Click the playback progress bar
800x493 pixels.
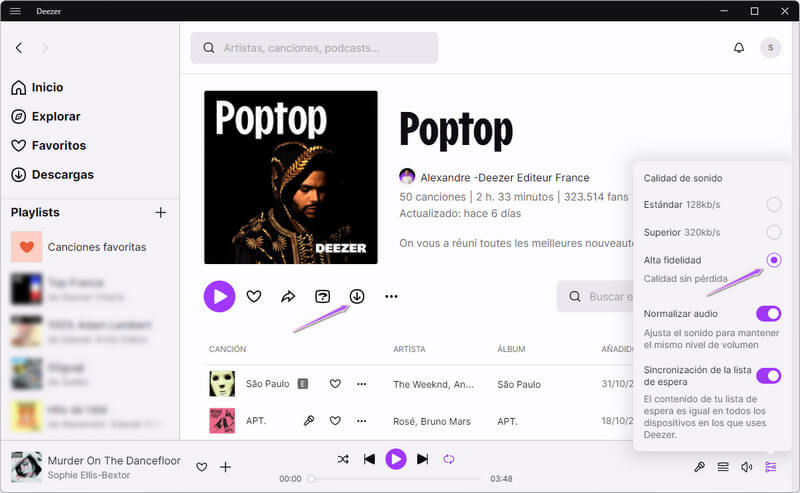[395, 479]
